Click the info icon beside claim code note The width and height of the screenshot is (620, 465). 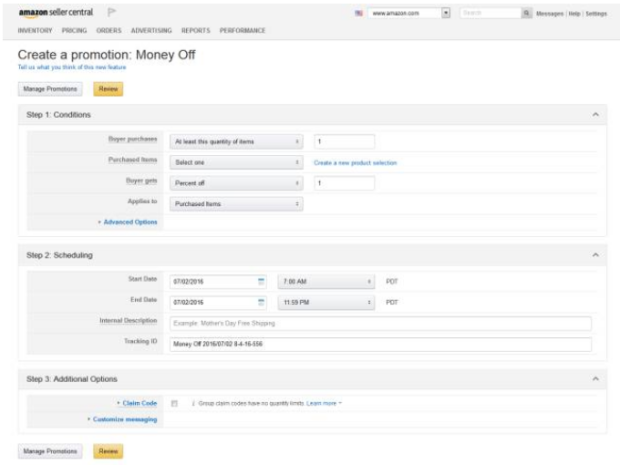coord(193,403)
